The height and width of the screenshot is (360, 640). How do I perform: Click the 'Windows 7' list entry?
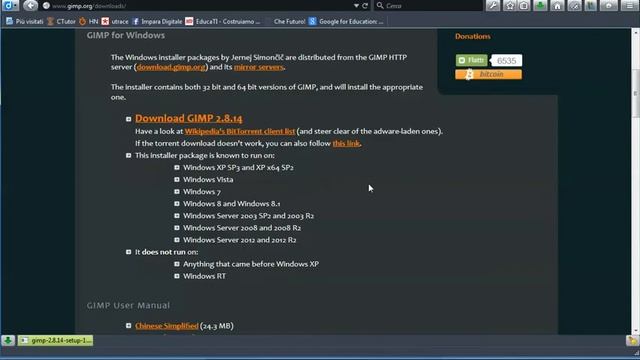click(x=202, y=191)
